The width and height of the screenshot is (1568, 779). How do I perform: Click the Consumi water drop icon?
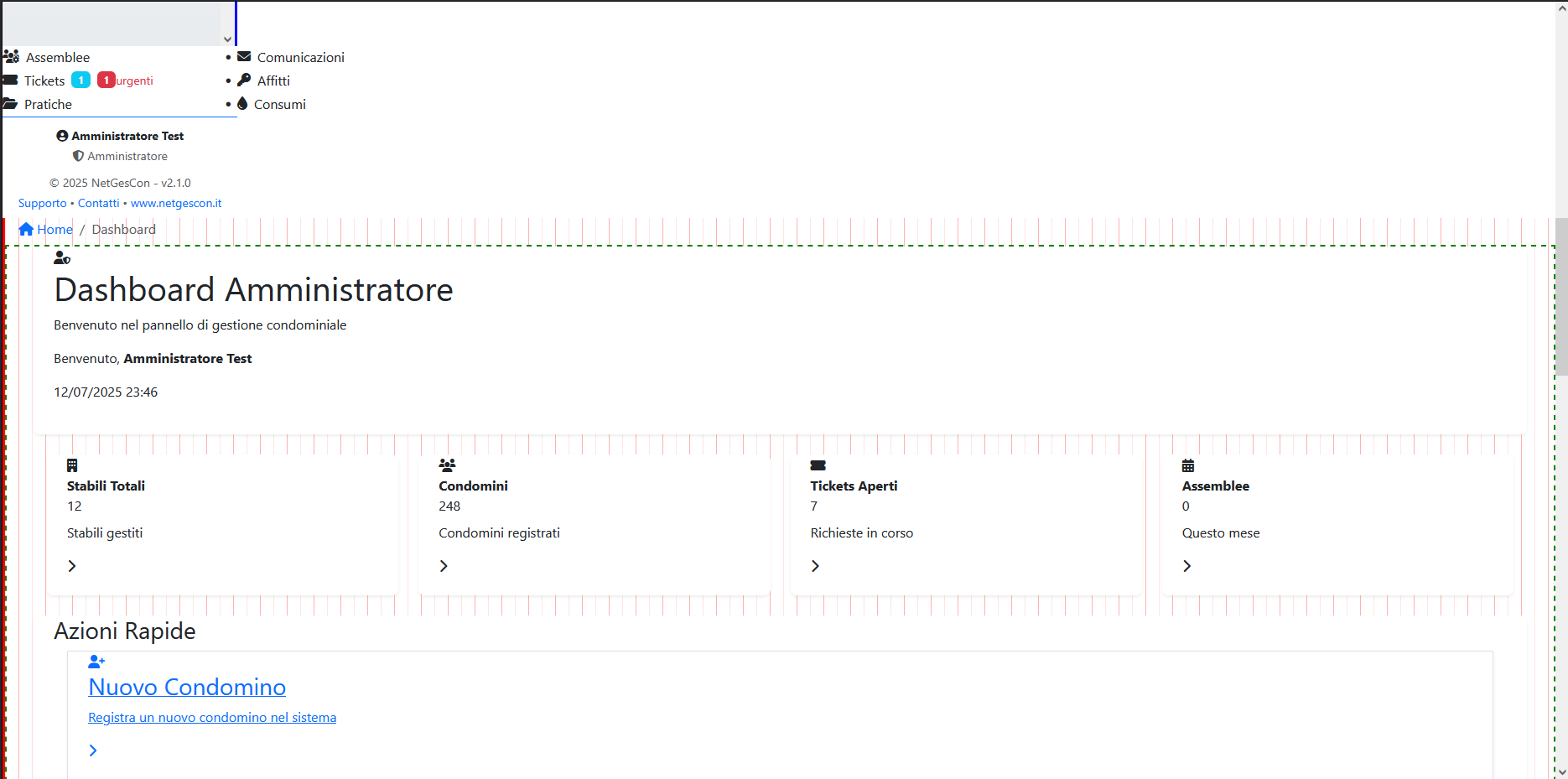click(x=242, y=103)
